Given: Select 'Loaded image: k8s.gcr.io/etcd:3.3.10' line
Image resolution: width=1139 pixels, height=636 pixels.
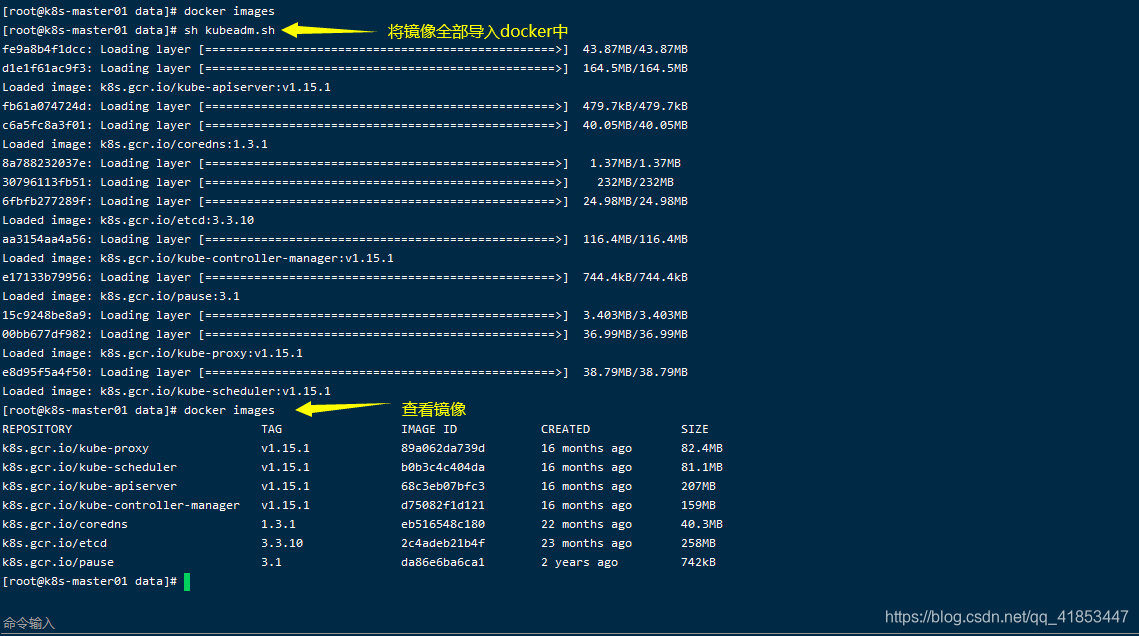Looking at the screenshot, I should pos(128,220).
